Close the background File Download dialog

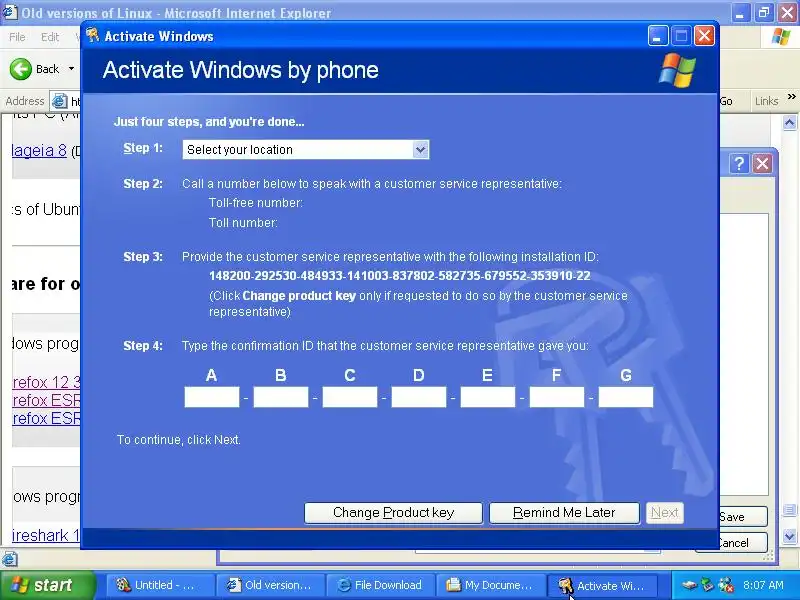coord(762,164)
